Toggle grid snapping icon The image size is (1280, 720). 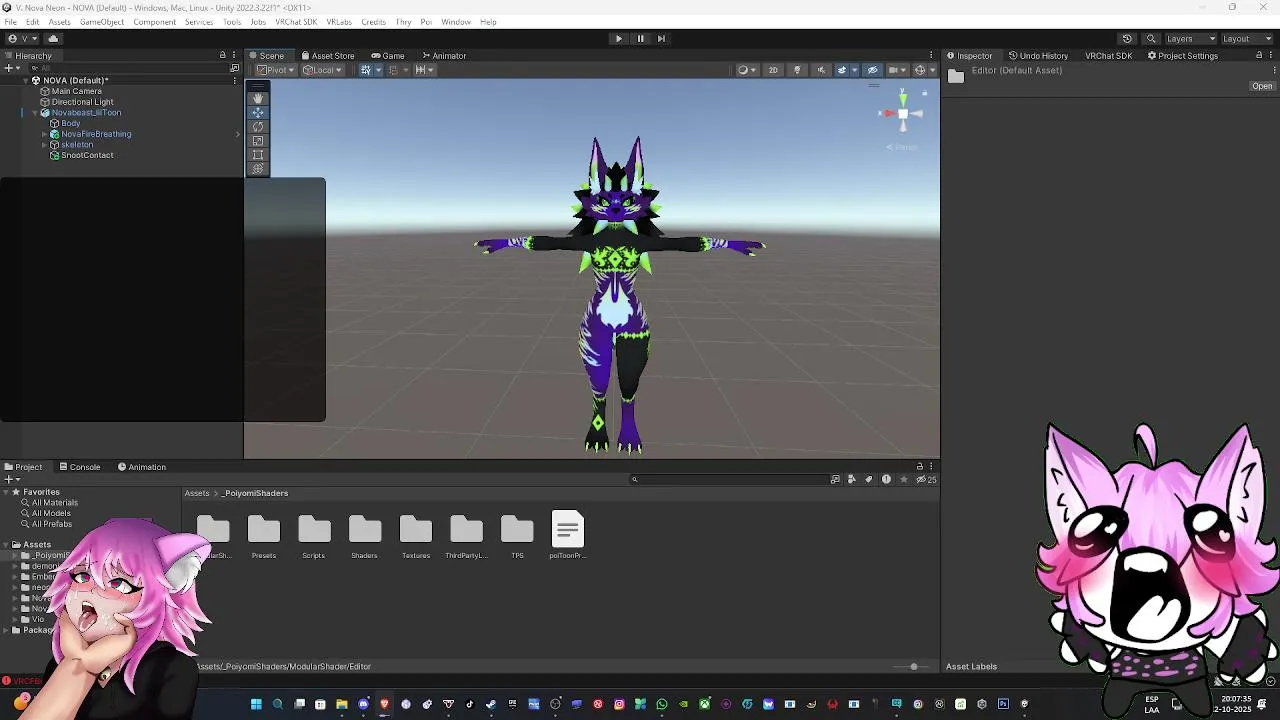tap(393, 70)
